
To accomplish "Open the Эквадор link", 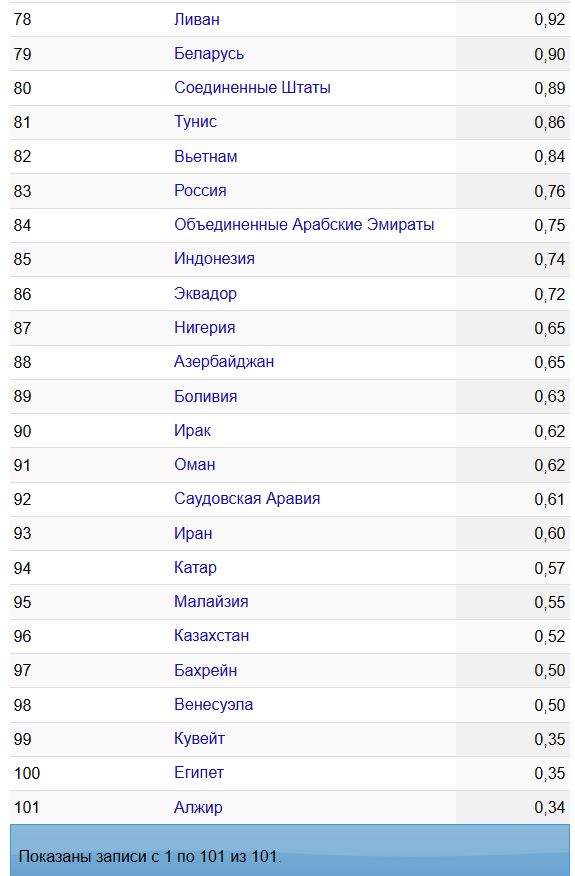I will click(x=205, y=293).
